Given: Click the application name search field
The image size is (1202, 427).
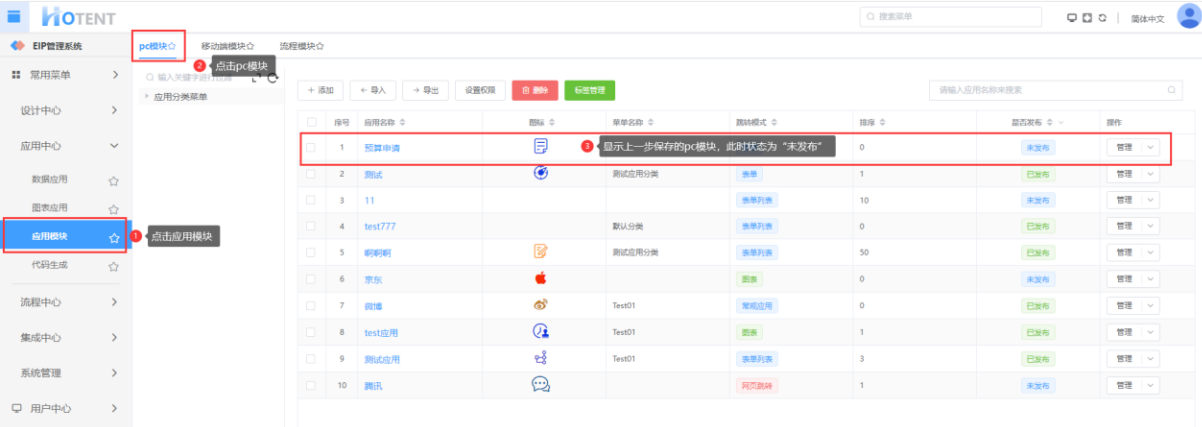Looking at the screenshot, I should click(1048, 90).
